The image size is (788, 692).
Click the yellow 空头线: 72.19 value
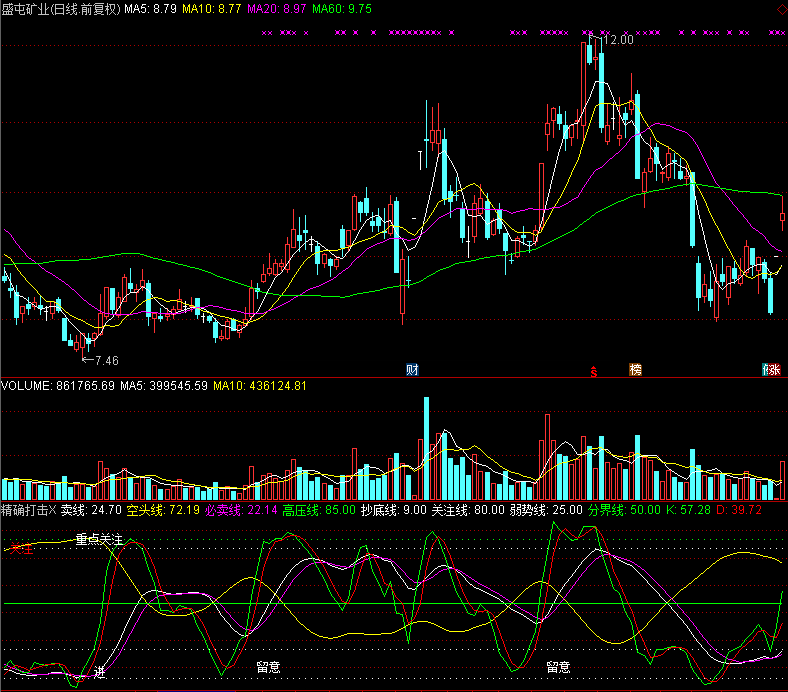pos(163,510)
